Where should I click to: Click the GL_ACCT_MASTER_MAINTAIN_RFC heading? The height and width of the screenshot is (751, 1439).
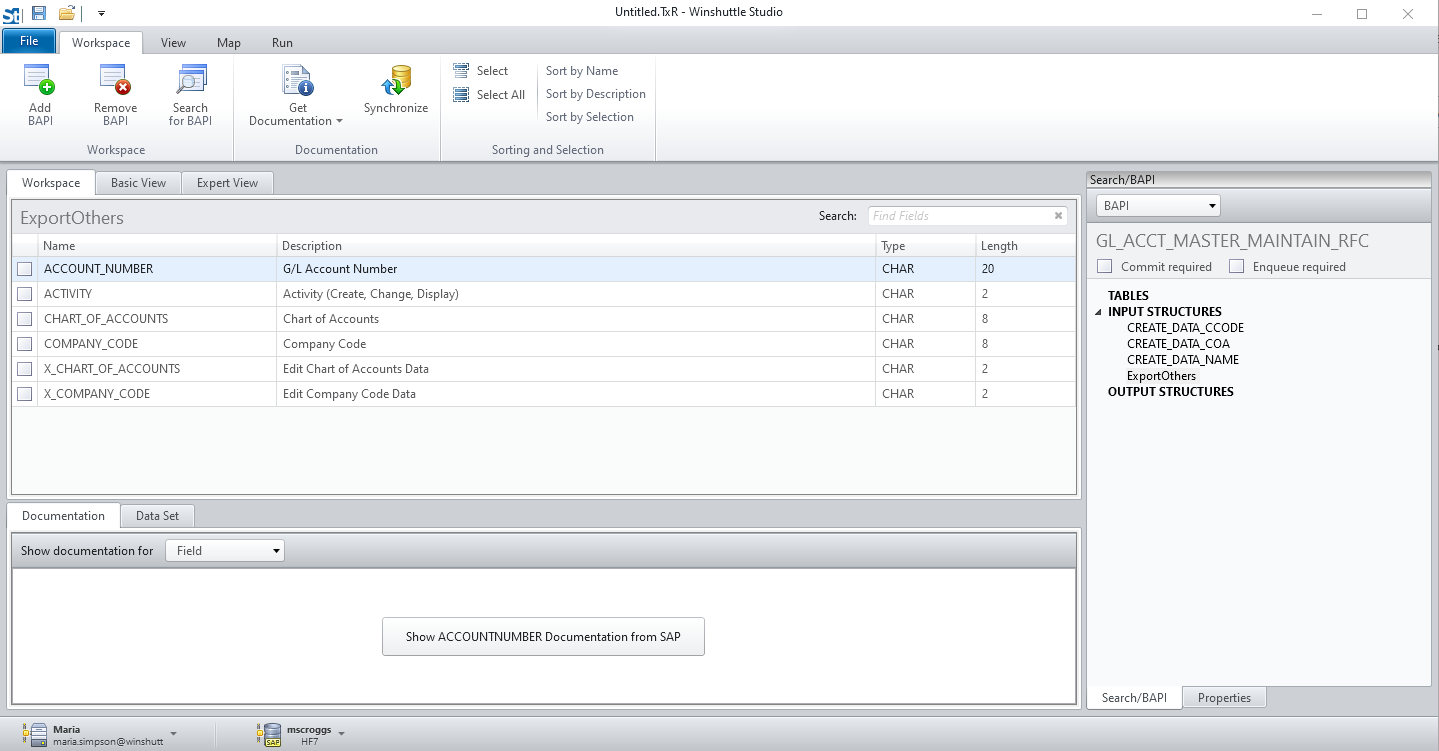pyautogui.click(x=1232, y=241)
